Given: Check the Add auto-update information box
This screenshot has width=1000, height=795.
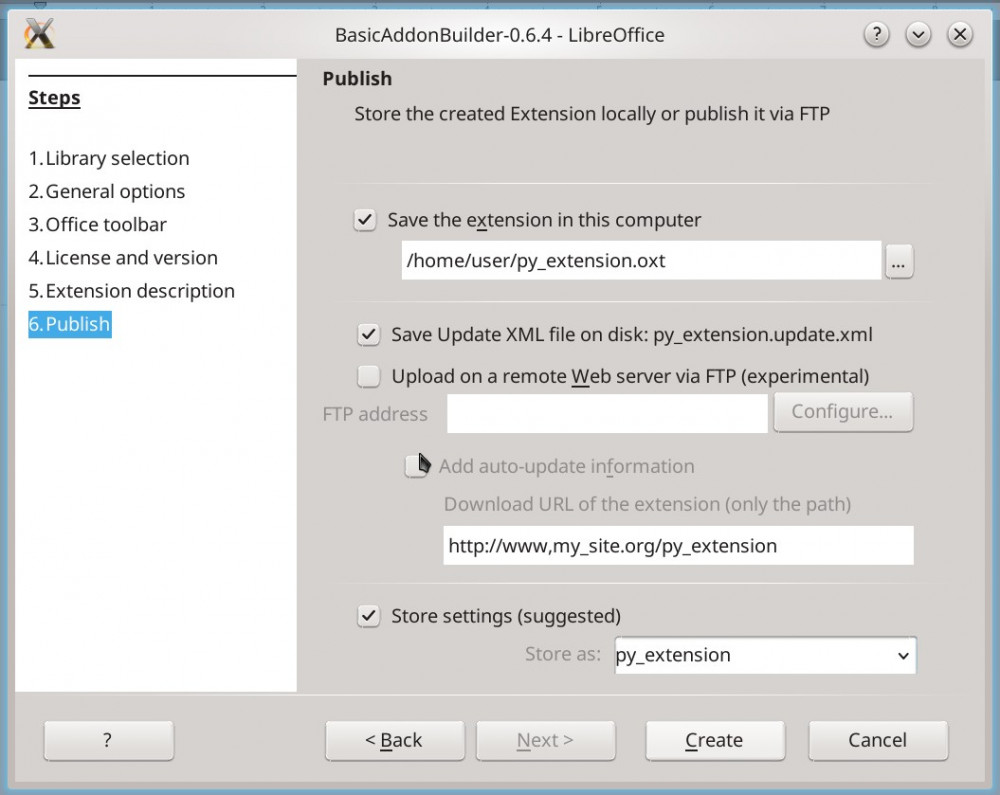Looking at the screenshot, I should [415, 466].
